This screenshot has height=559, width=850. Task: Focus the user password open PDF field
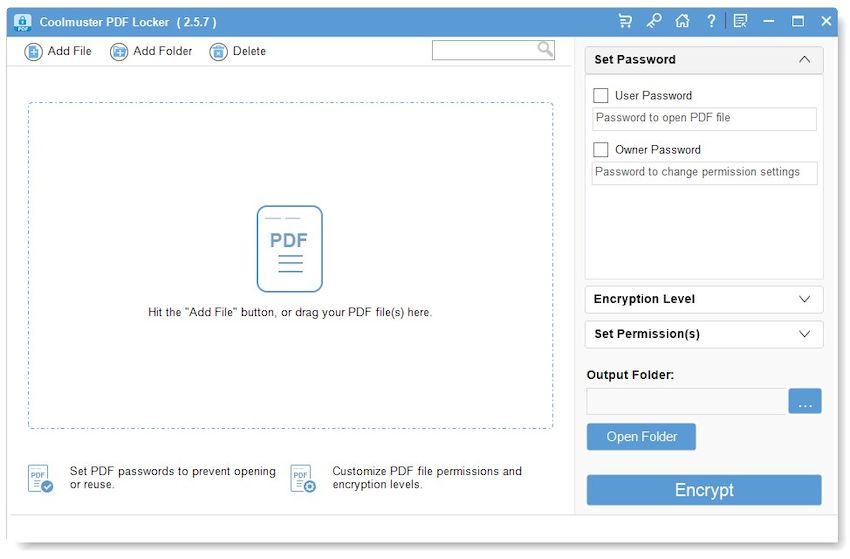pos(704,119)
